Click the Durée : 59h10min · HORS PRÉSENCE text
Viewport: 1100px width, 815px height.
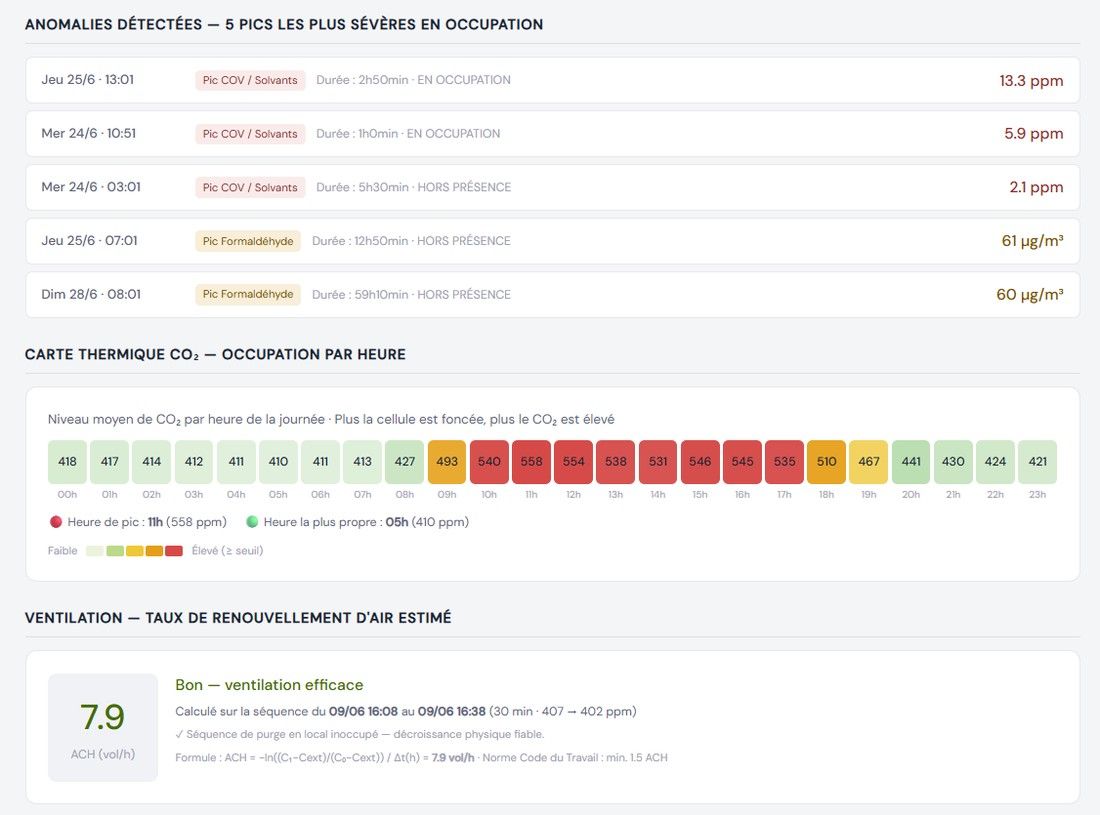coord(411,295)
